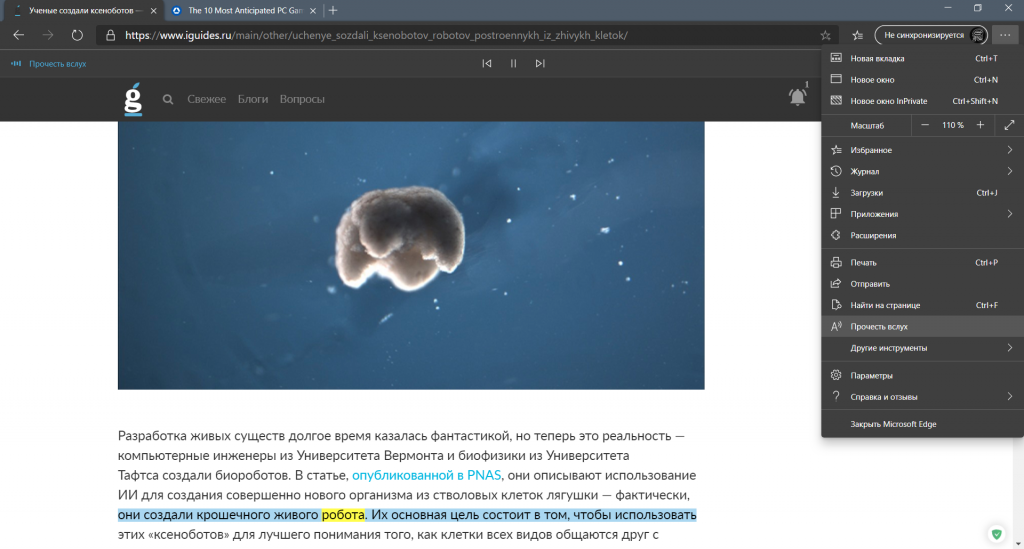Viewport: 1024px width, 549px height.
Task: Increase zoom with the plus button
Action: tap(980, 125)
